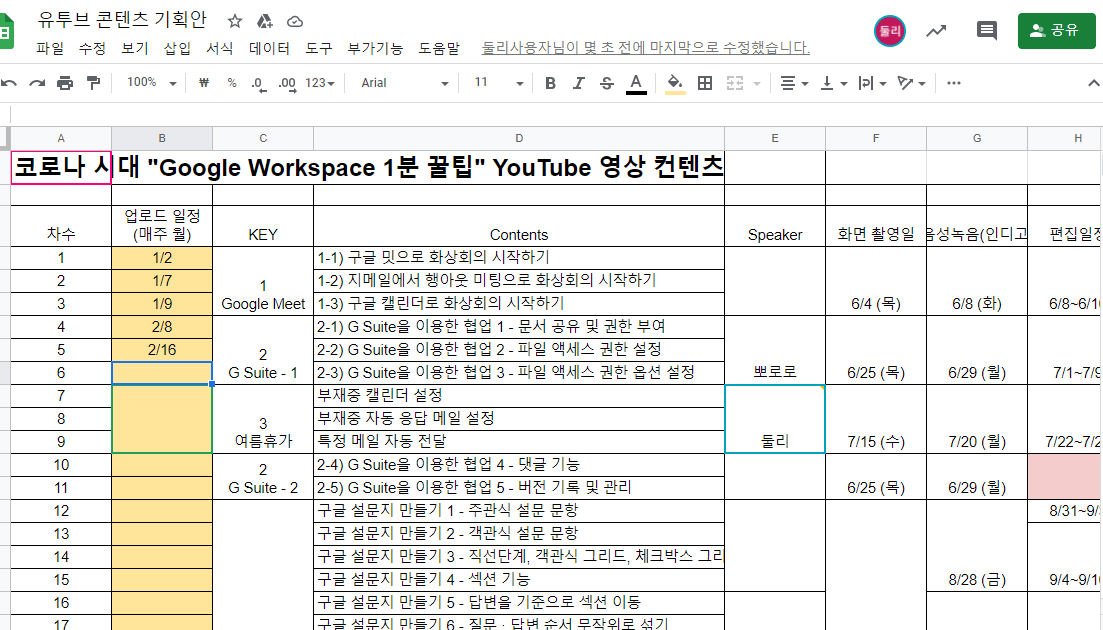Click the move to Drive icon
The height and width of the screenshot is (630, 1103).
pos(264,21)
